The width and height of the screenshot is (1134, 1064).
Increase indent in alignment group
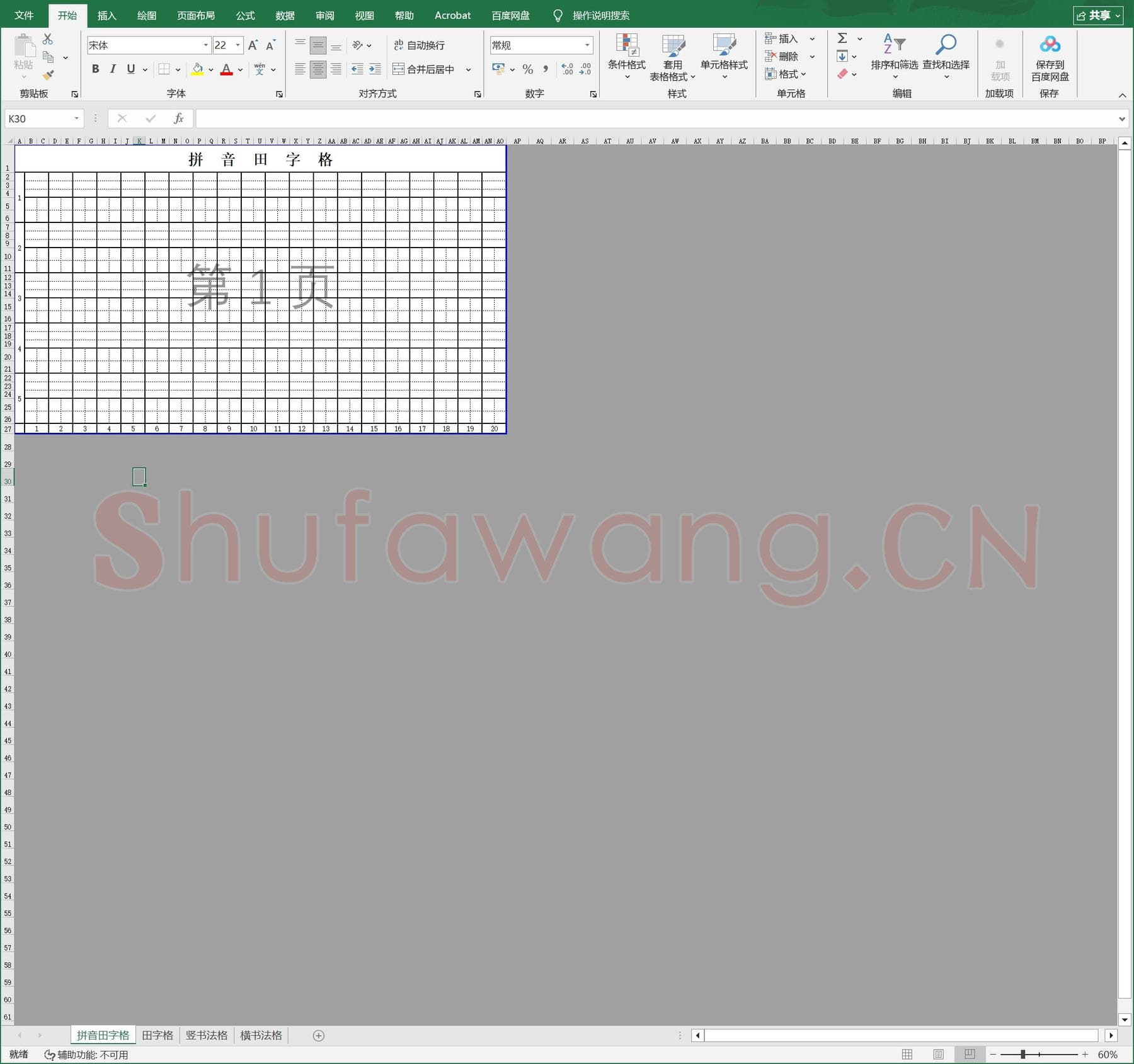click(x=375, y=69)
